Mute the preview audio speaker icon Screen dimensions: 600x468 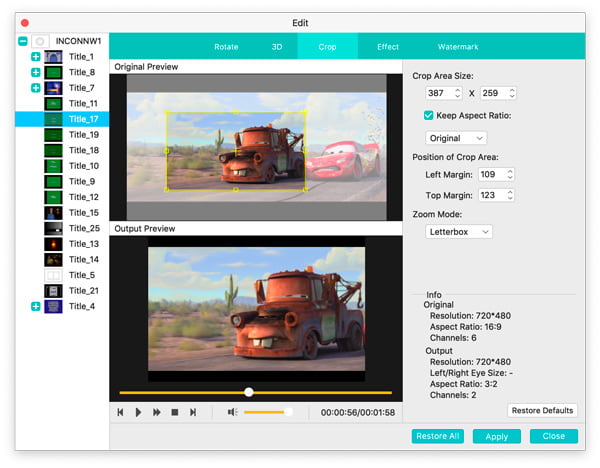[x=232, y=412]
